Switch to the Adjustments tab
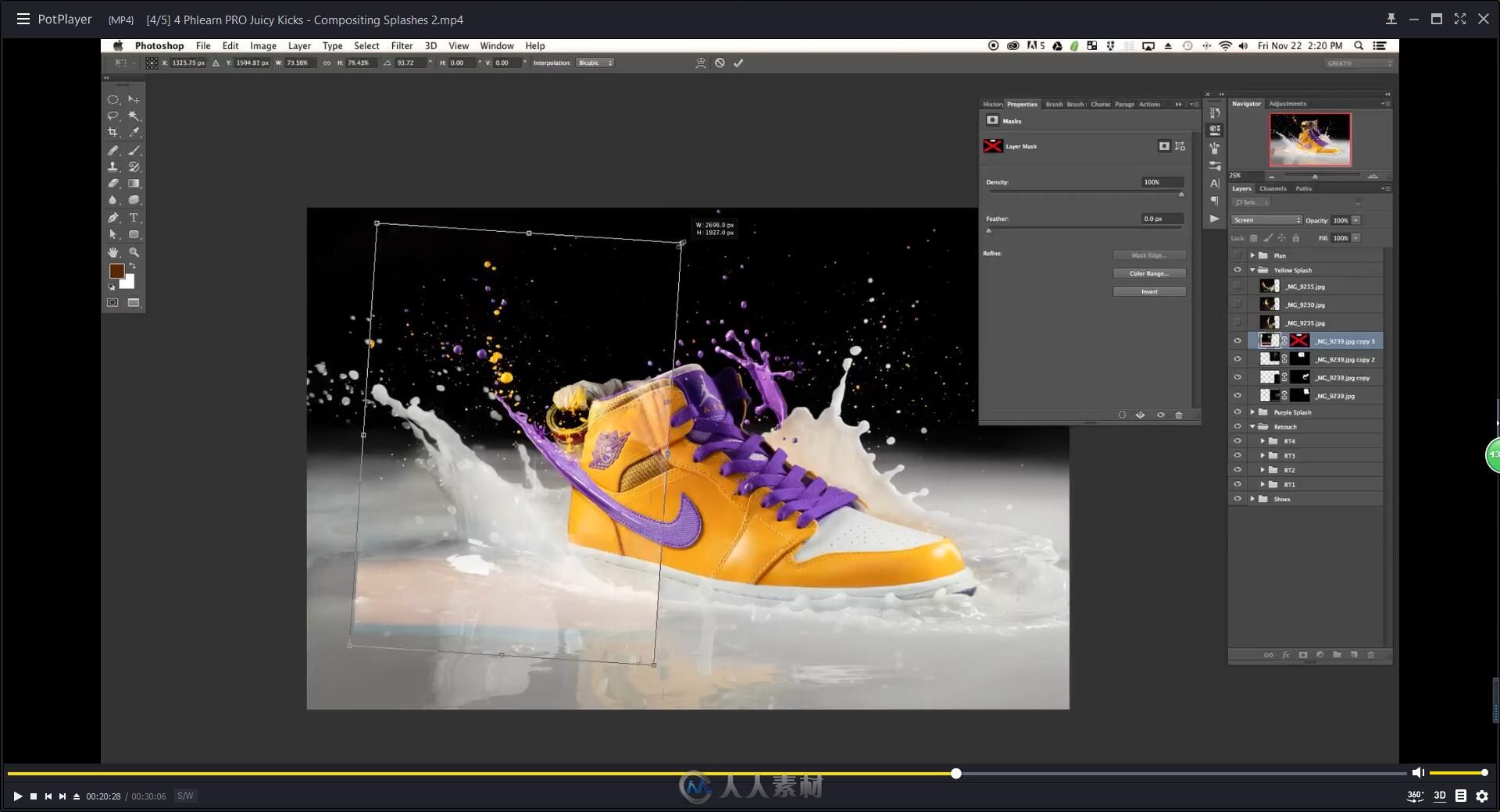 (x=1287, y=104)
